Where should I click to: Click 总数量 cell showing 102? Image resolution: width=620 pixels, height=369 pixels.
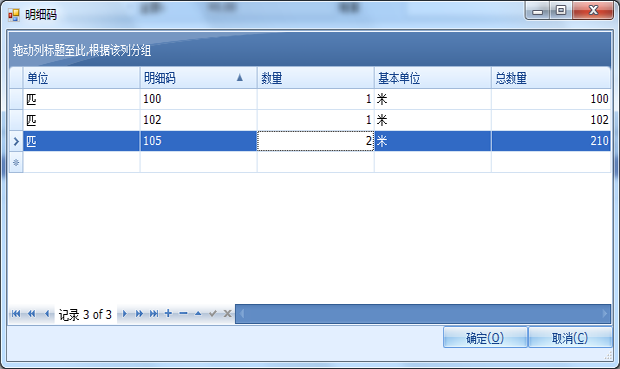click(x=551, y=120)
